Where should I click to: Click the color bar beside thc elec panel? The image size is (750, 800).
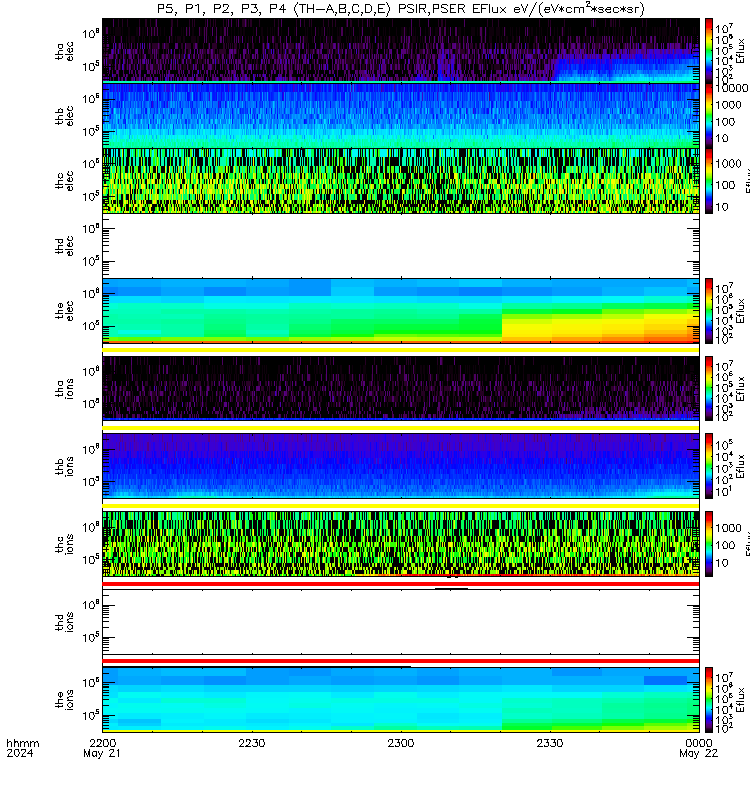coord(709,181)
